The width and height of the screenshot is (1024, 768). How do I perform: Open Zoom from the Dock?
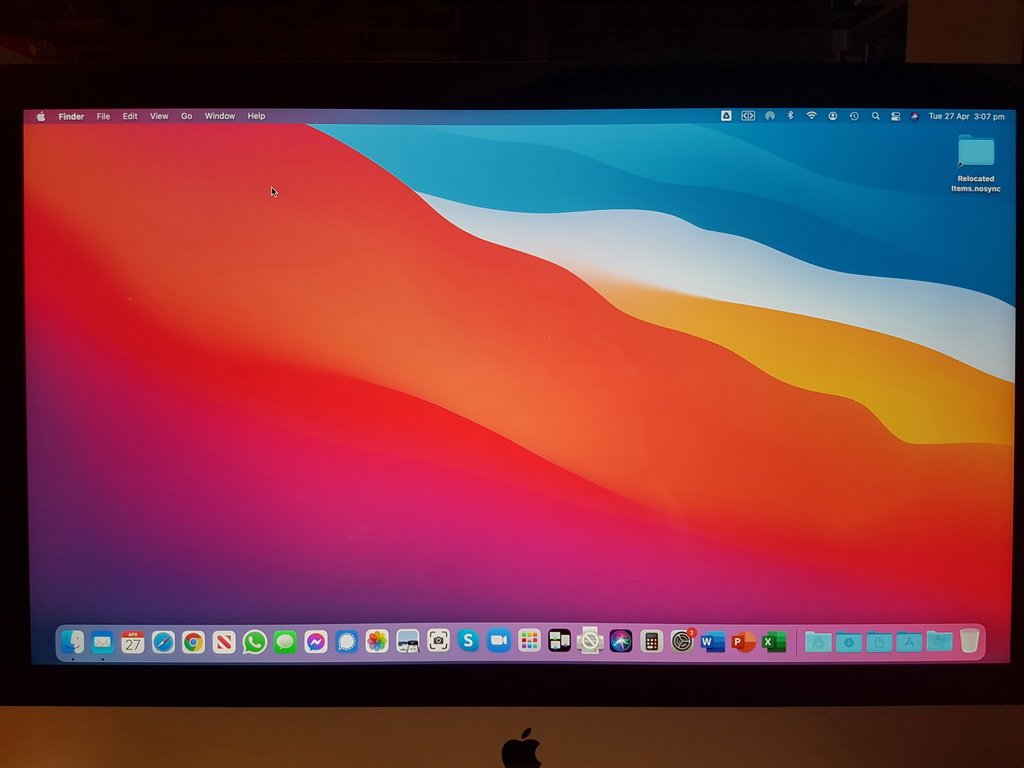(498, 642)
